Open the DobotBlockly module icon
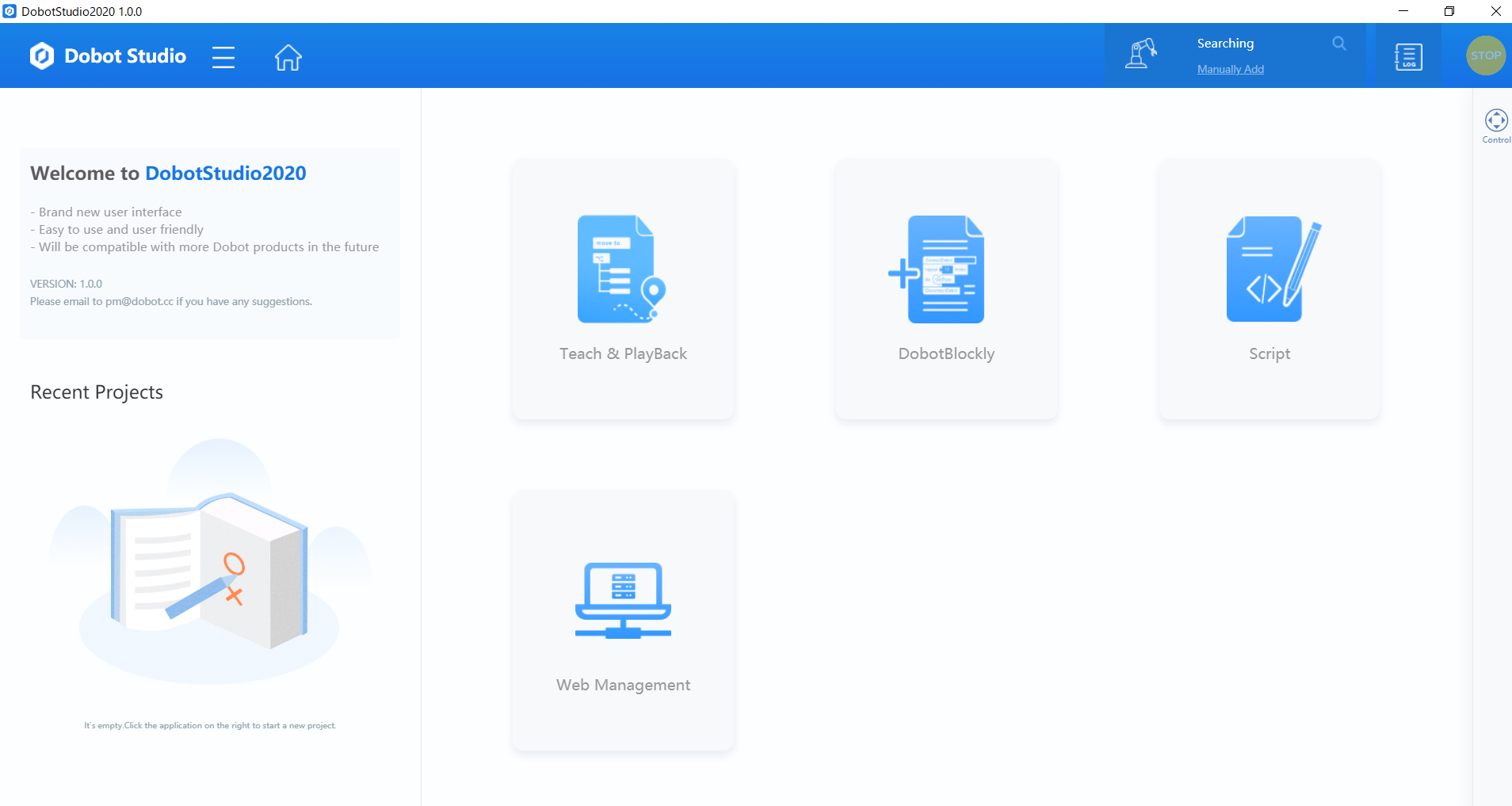The image size is (1512, 806). [x=937, y=269]
